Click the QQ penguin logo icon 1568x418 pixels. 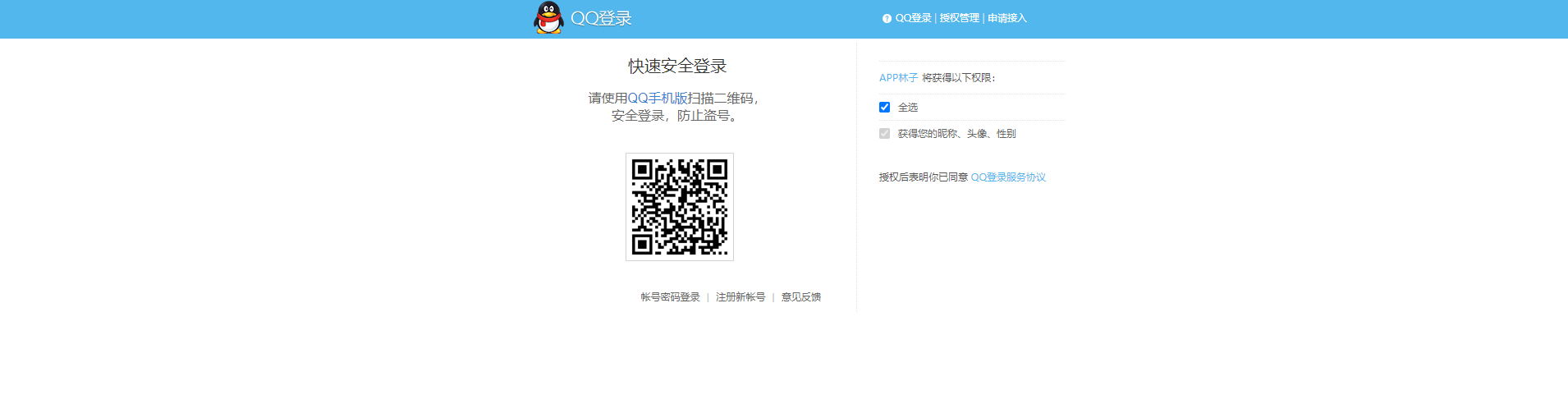[548, 18]
